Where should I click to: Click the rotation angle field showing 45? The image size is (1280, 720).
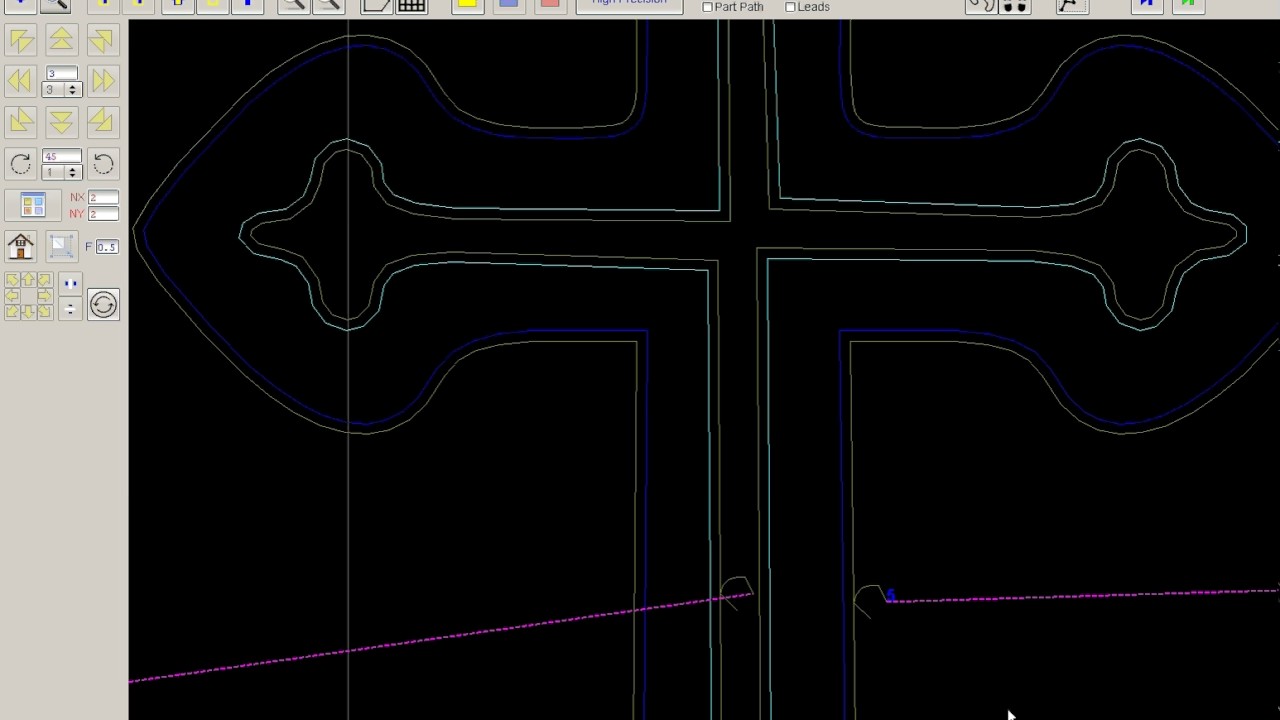(x=62, y=157)
